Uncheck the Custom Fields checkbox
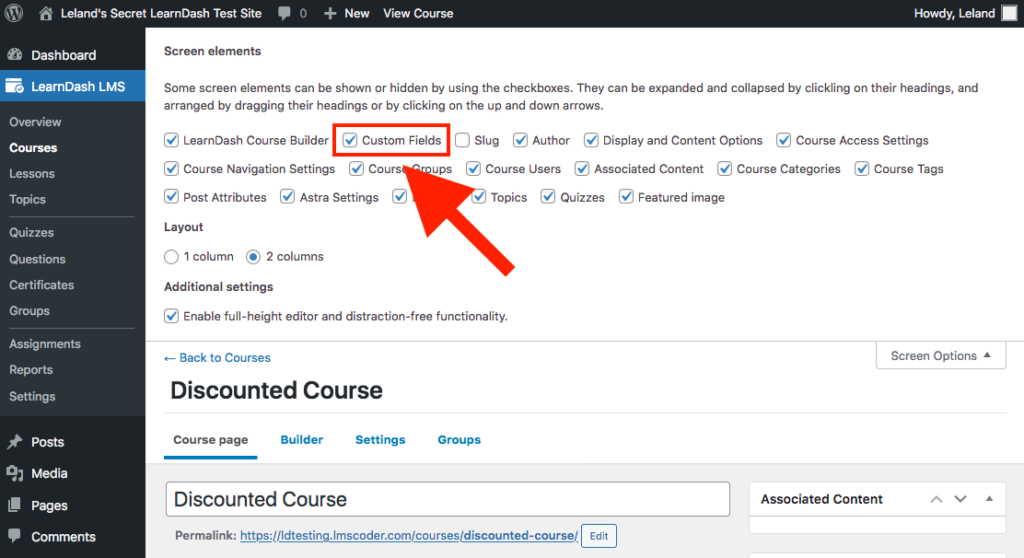 click(x=350, y=141)
